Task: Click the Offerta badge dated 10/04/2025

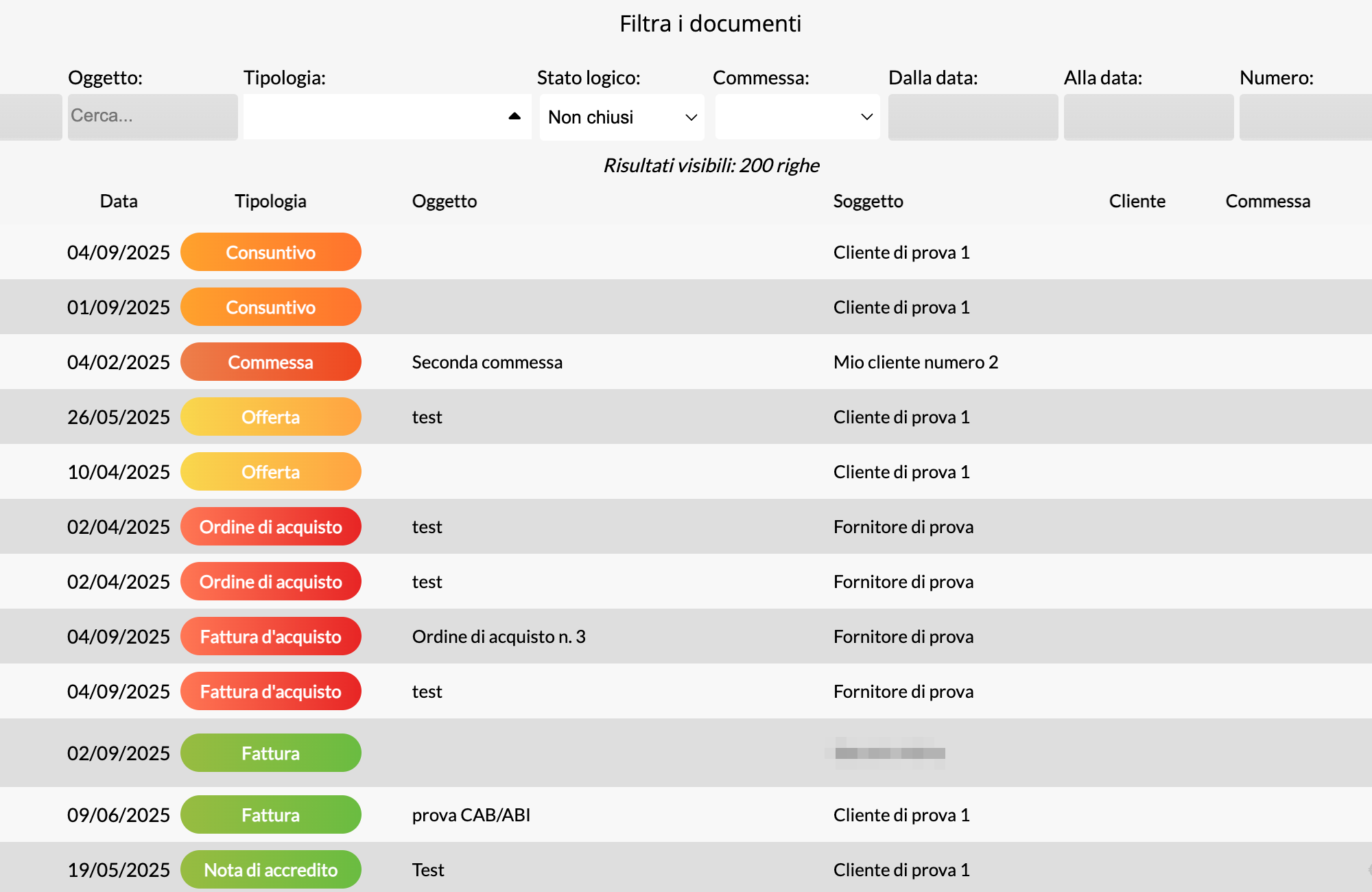Action: 270,472
